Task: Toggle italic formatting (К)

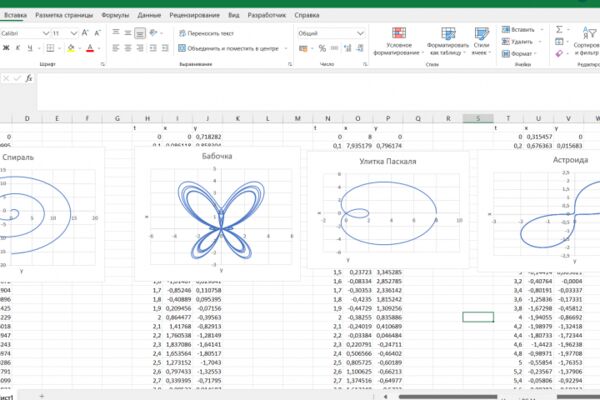Action: tap(18, 48)
